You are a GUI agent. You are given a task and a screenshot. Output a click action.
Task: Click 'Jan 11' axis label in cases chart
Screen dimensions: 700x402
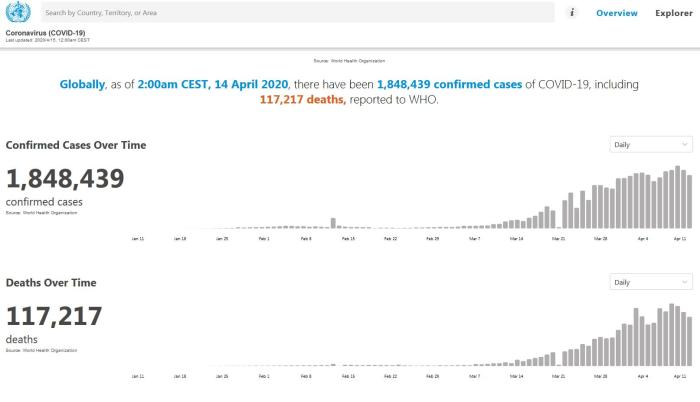[x=138, y=239]
